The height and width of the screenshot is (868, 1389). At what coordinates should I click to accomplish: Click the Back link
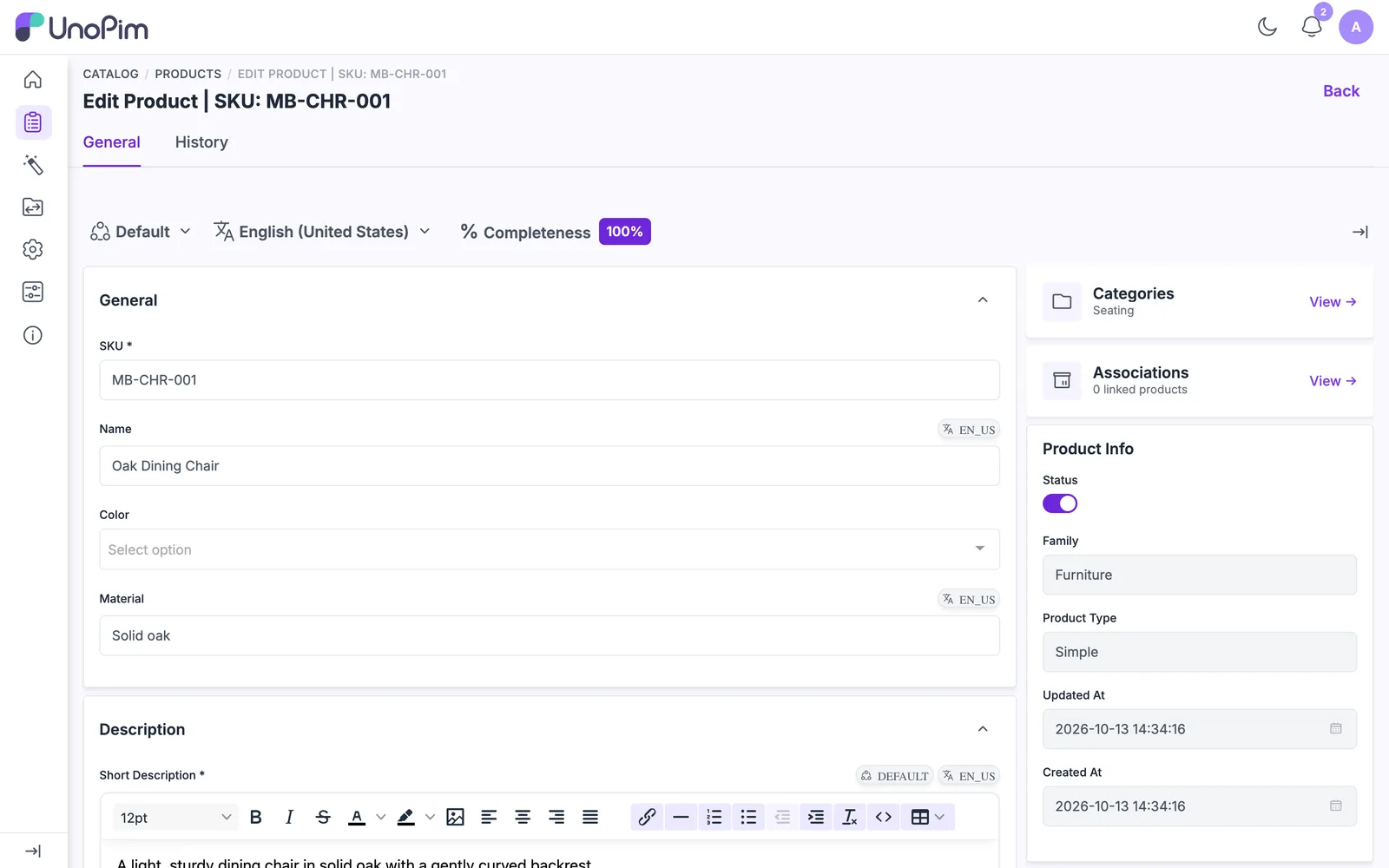[1341, 91]
